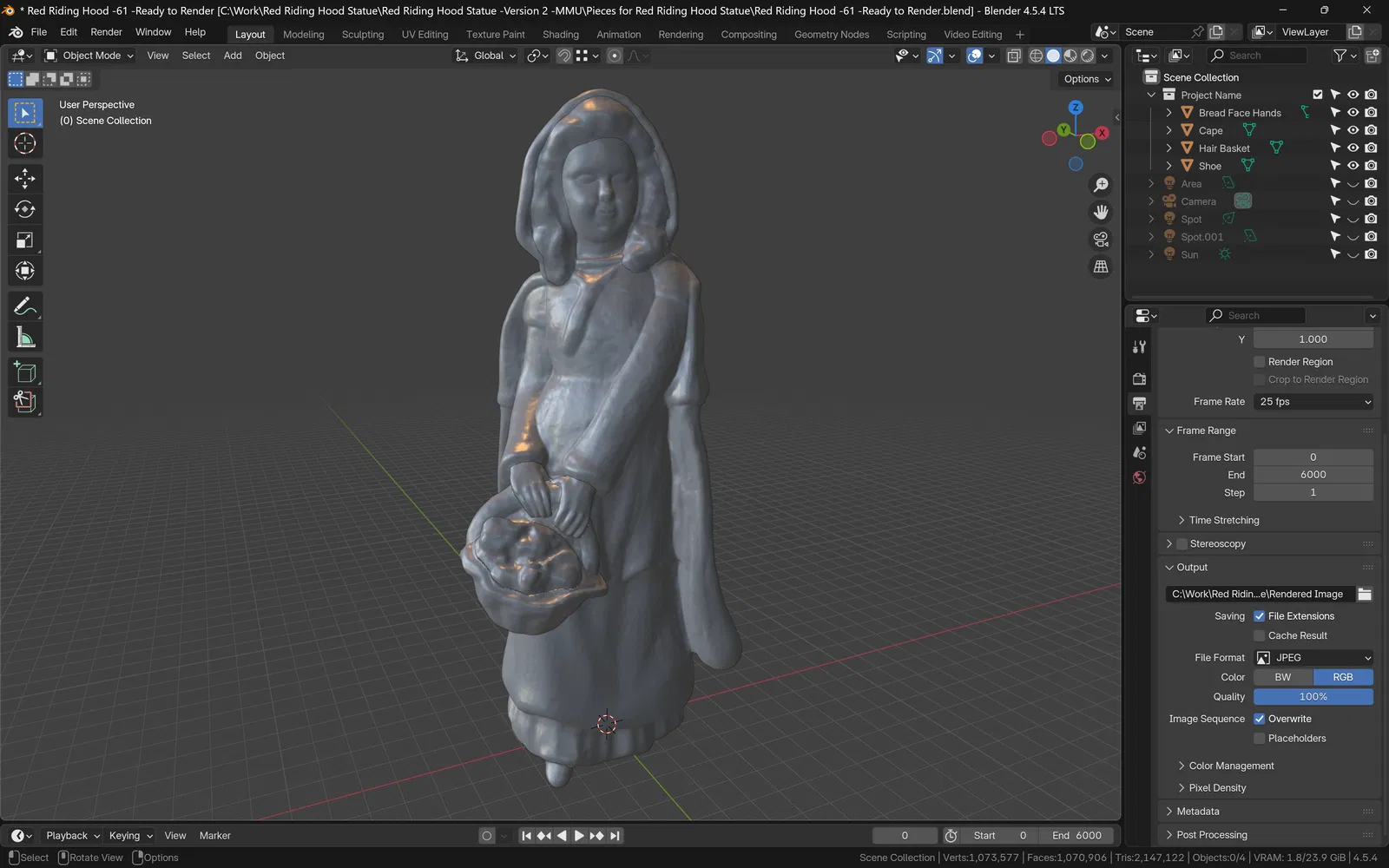
Task: Open the File Format JPEG dropdown
Action: click(1313, 658)
